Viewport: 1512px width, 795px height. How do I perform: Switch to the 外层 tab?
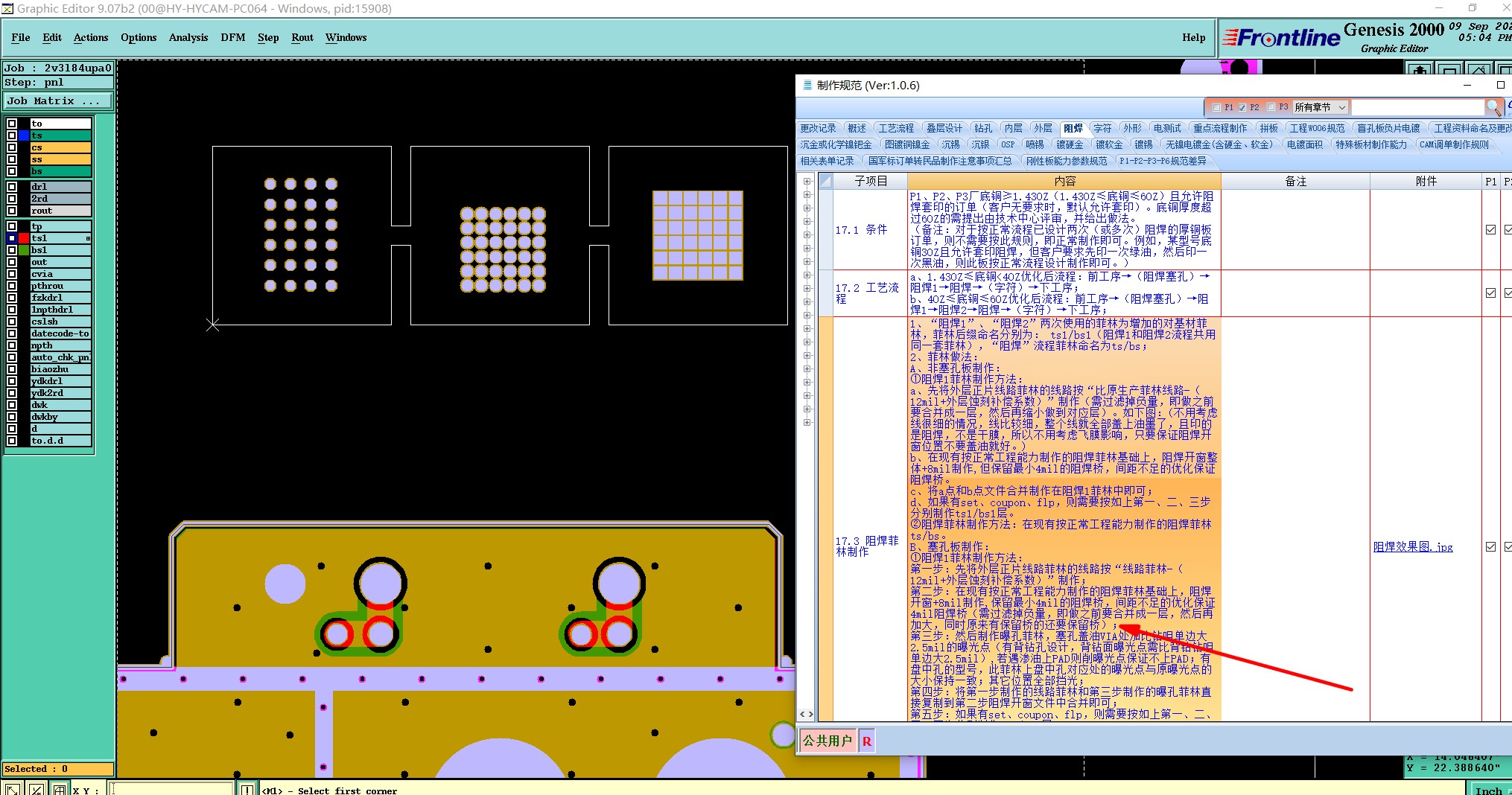coord(1043,128)
